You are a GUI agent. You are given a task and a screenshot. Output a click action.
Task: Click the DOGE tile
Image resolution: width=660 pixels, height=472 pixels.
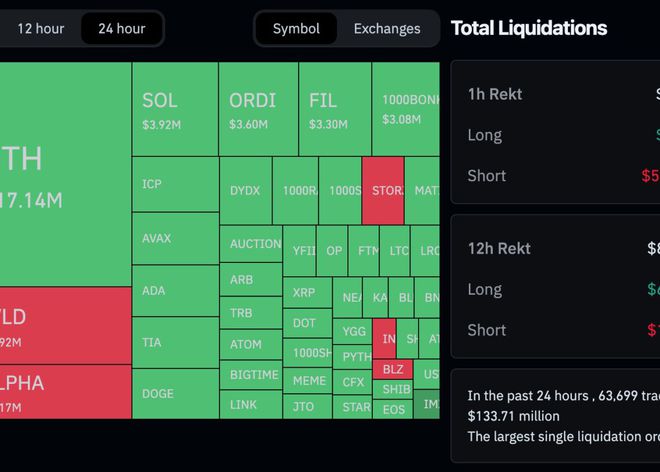click(x=176, y=394)
